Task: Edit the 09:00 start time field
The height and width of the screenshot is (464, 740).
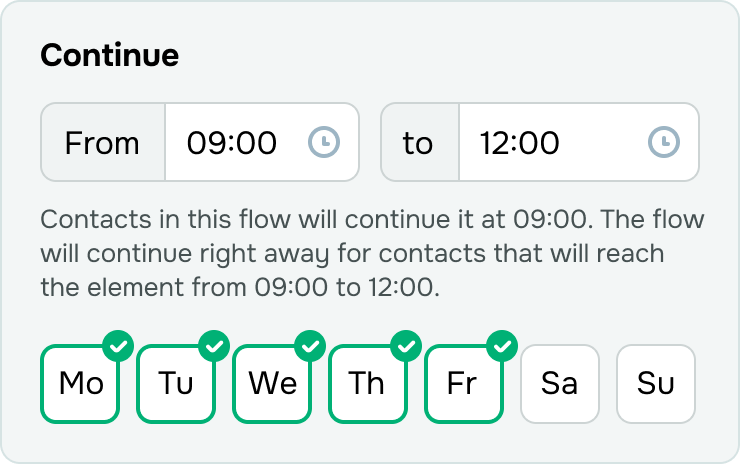Action: pos(262,142)
